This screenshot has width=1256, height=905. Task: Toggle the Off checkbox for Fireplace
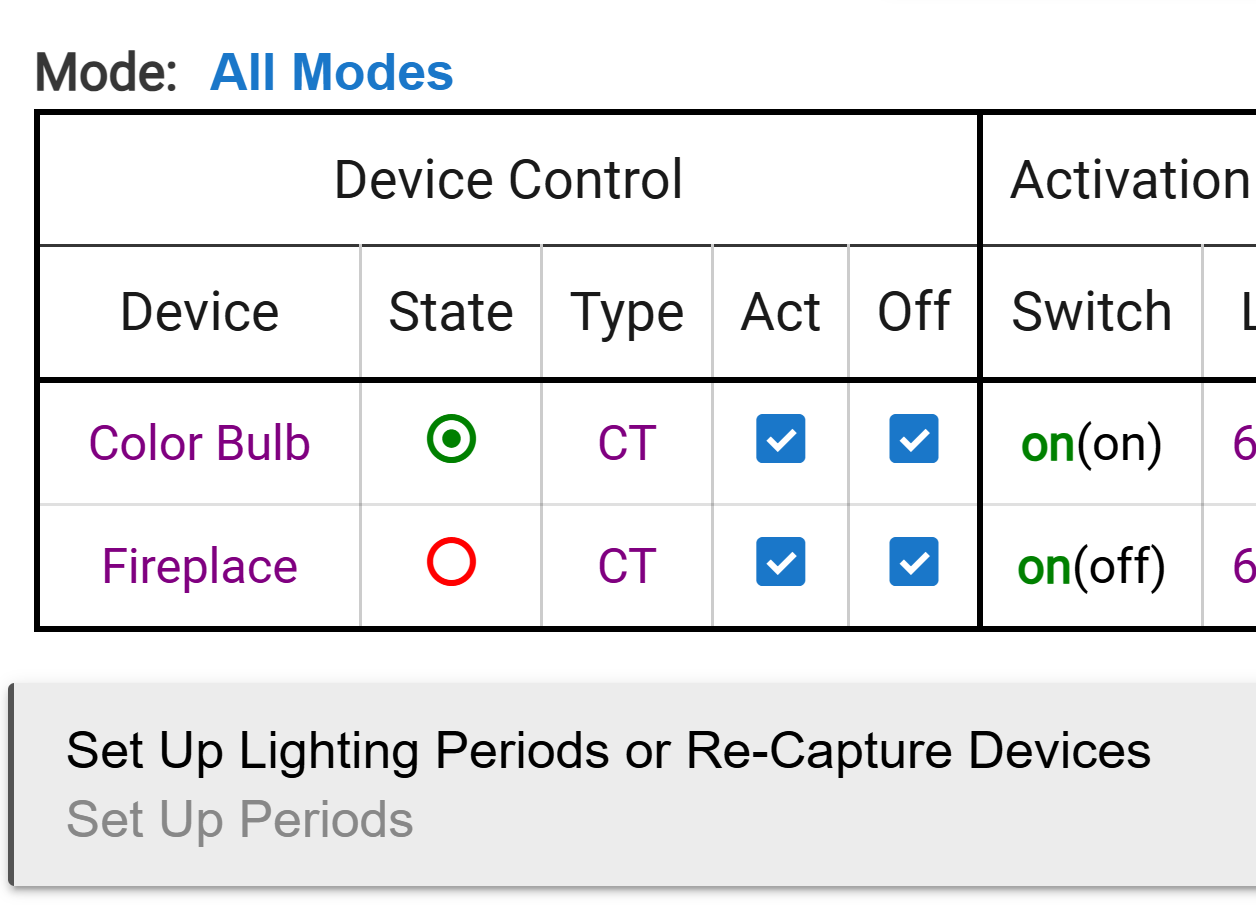coord(914,562)
